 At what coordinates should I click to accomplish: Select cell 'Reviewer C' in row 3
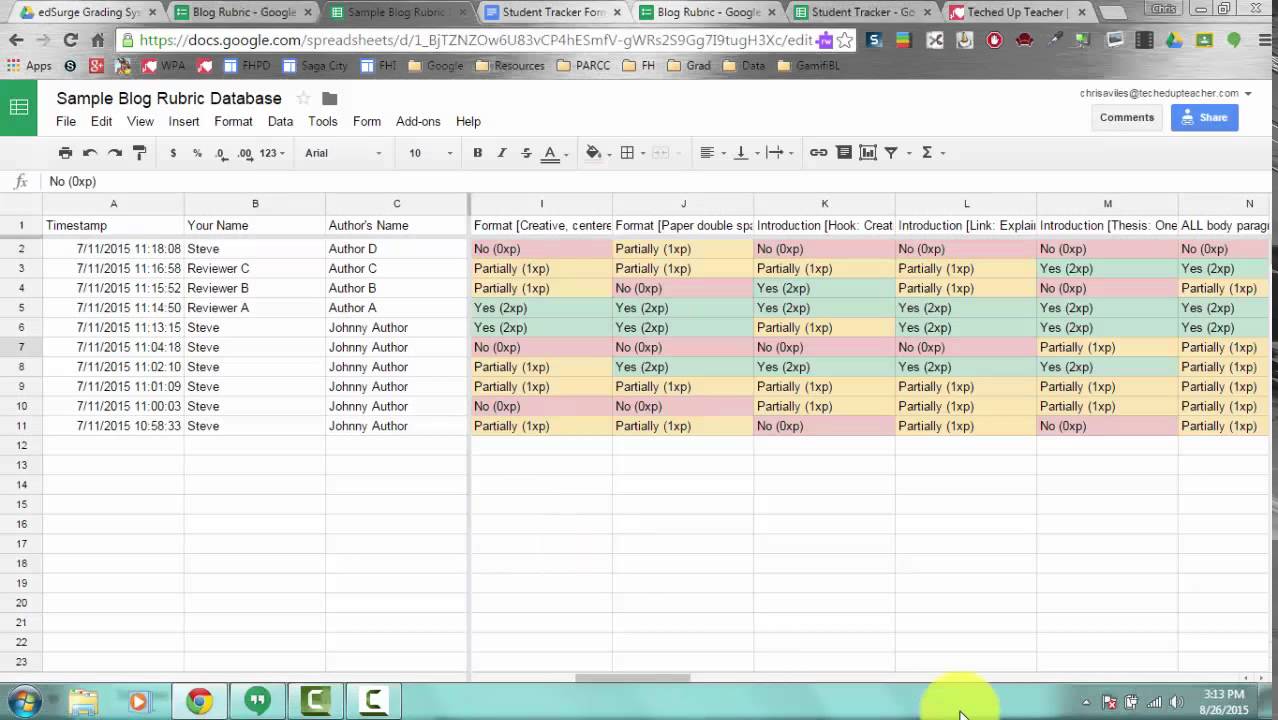coord(255,268)
